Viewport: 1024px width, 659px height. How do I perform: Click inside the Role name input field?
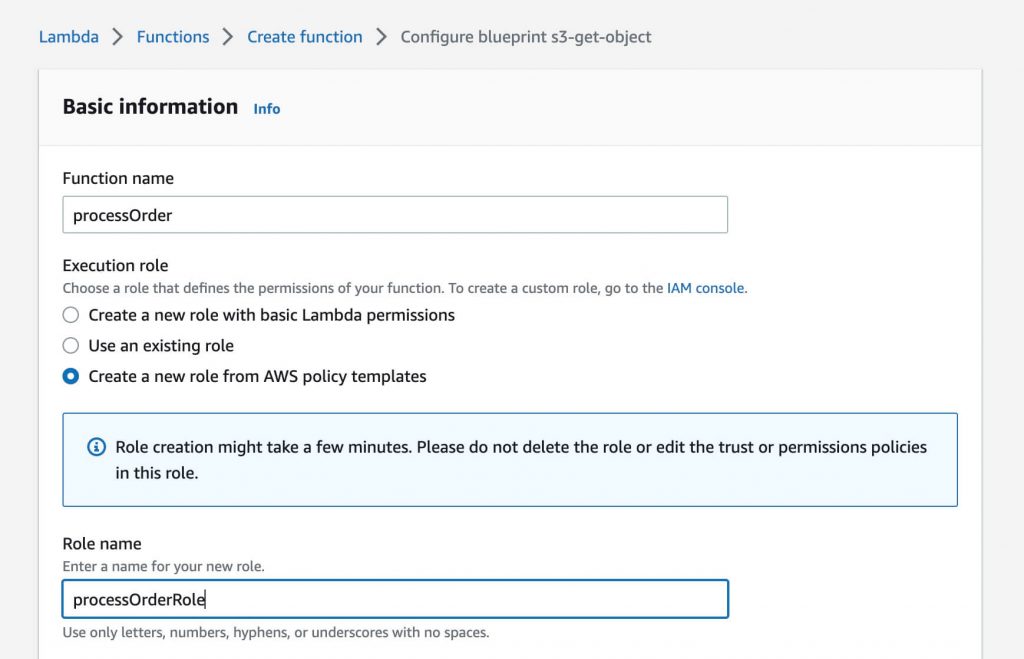coord(394,599)
